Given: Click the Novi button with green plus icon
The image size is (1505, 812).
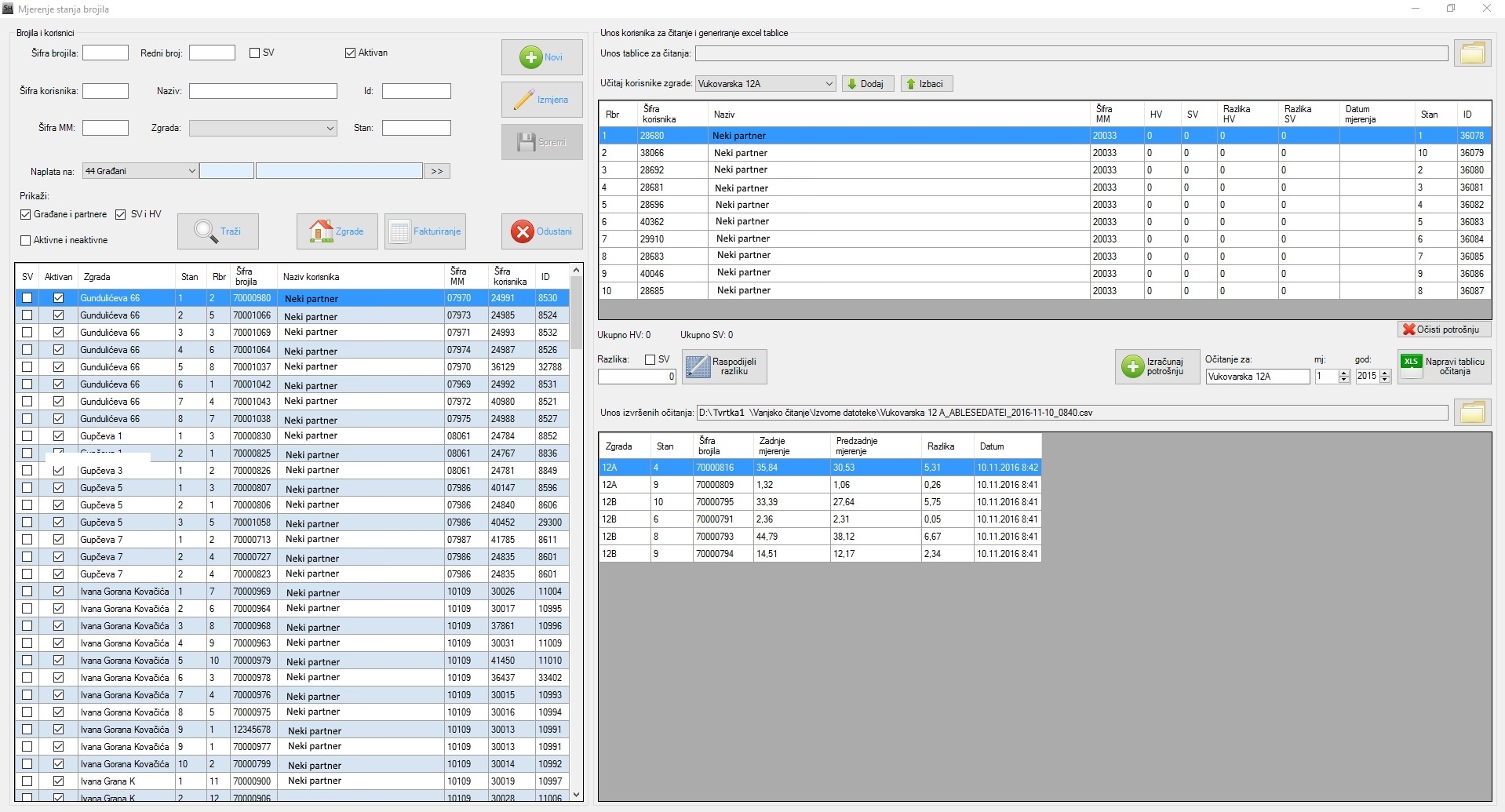Looking at the screenshot, I should [x=541, y=57].
